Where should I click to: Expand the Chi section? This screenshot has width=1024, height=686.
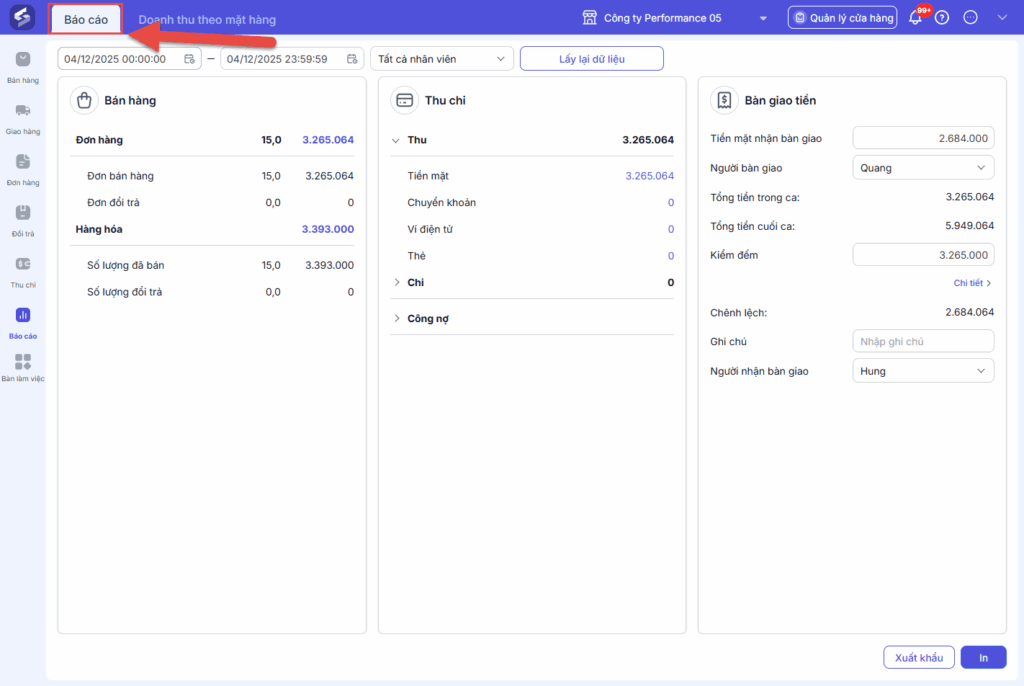click(x=396, y=283)
